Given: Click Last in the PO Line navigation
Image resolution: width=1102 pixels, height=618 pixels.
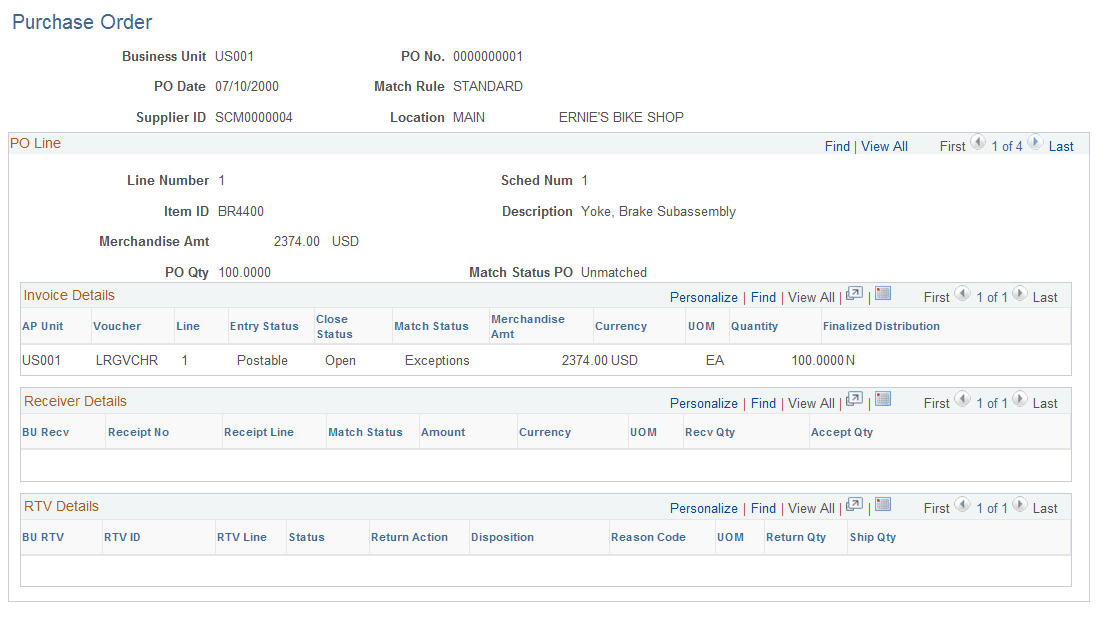Looking at the screenshot, I should tap(1060, 144).
